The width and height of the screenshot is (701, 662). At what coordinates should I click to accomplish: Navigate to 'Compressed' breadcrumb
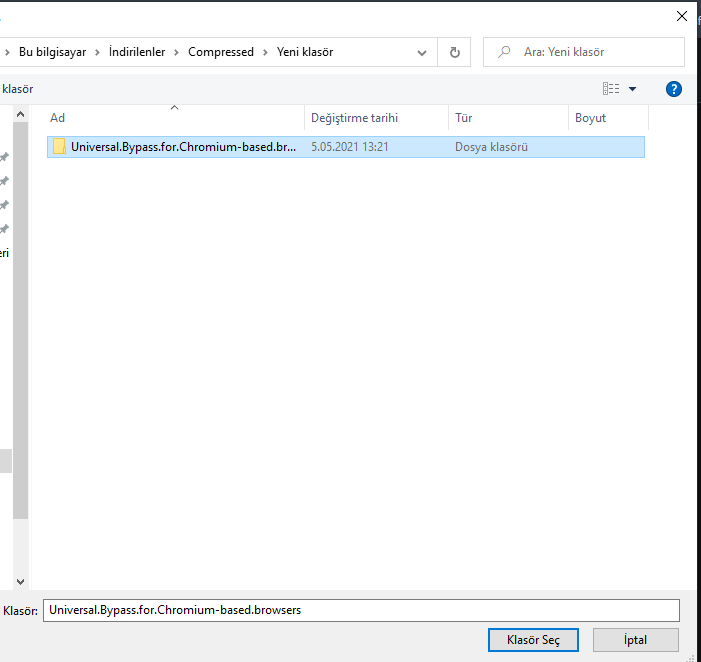click(x=220, y=52)
